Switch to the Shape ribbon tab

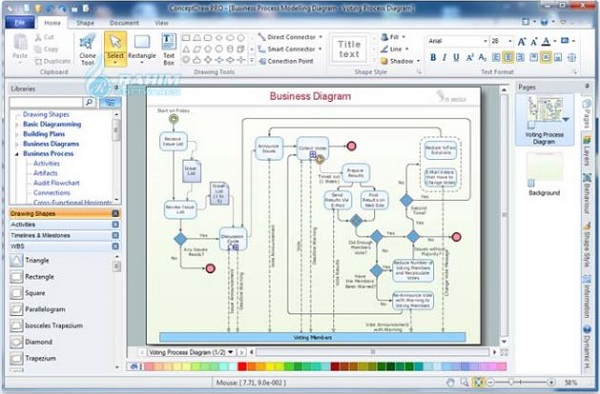pyautogui.click(x=85, y=23)
